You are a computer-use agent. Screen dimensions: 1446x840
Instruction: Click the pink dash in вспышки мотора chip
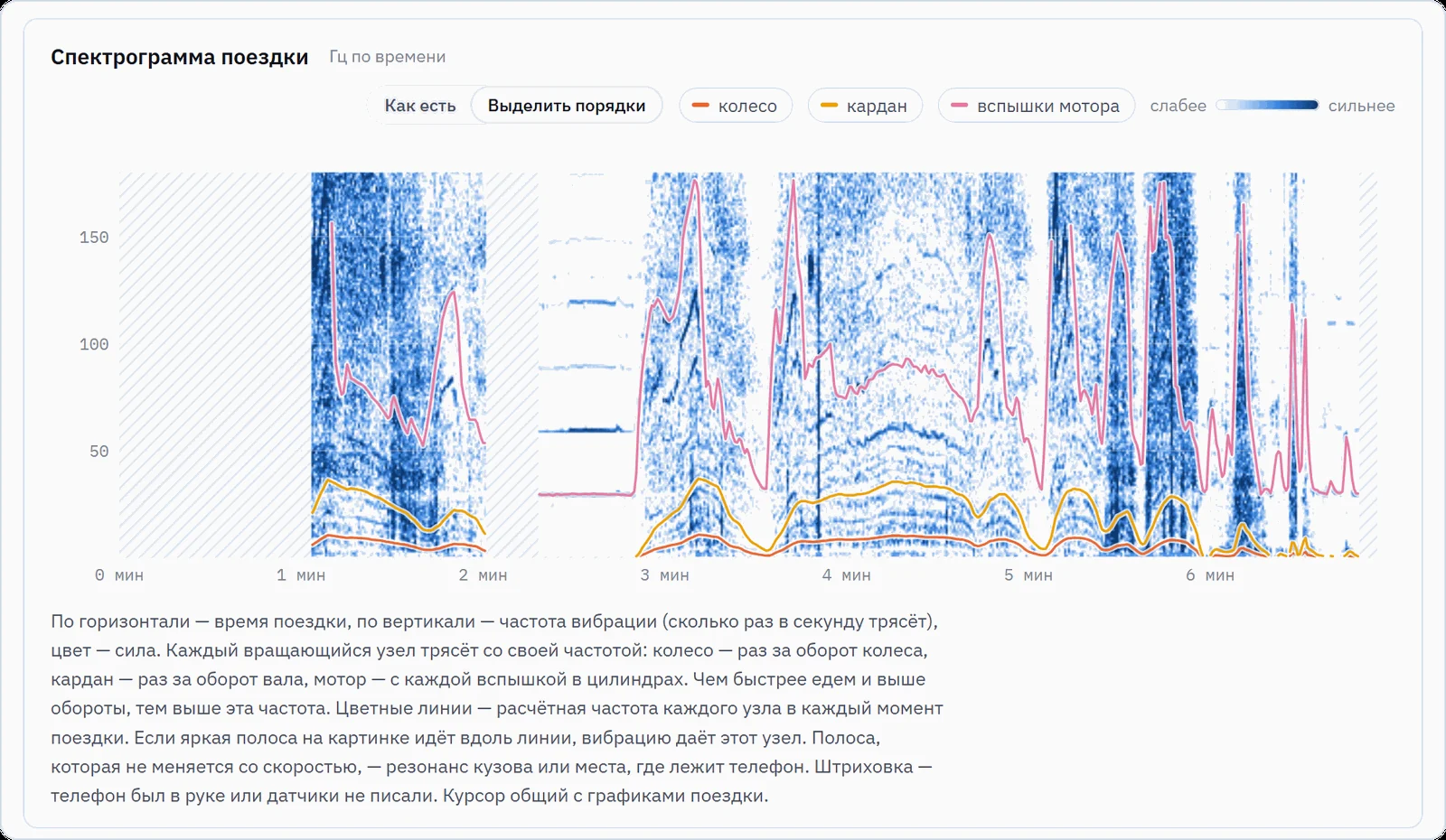959,106
